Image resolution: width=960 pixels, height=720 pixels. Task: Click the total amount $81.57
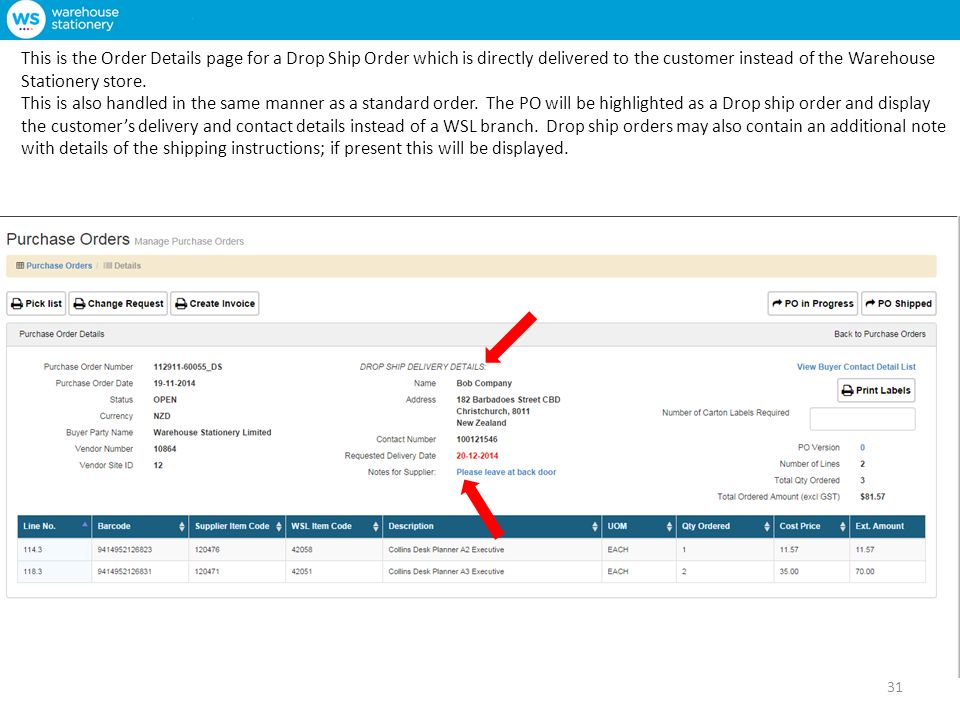(x=872, y=497)
